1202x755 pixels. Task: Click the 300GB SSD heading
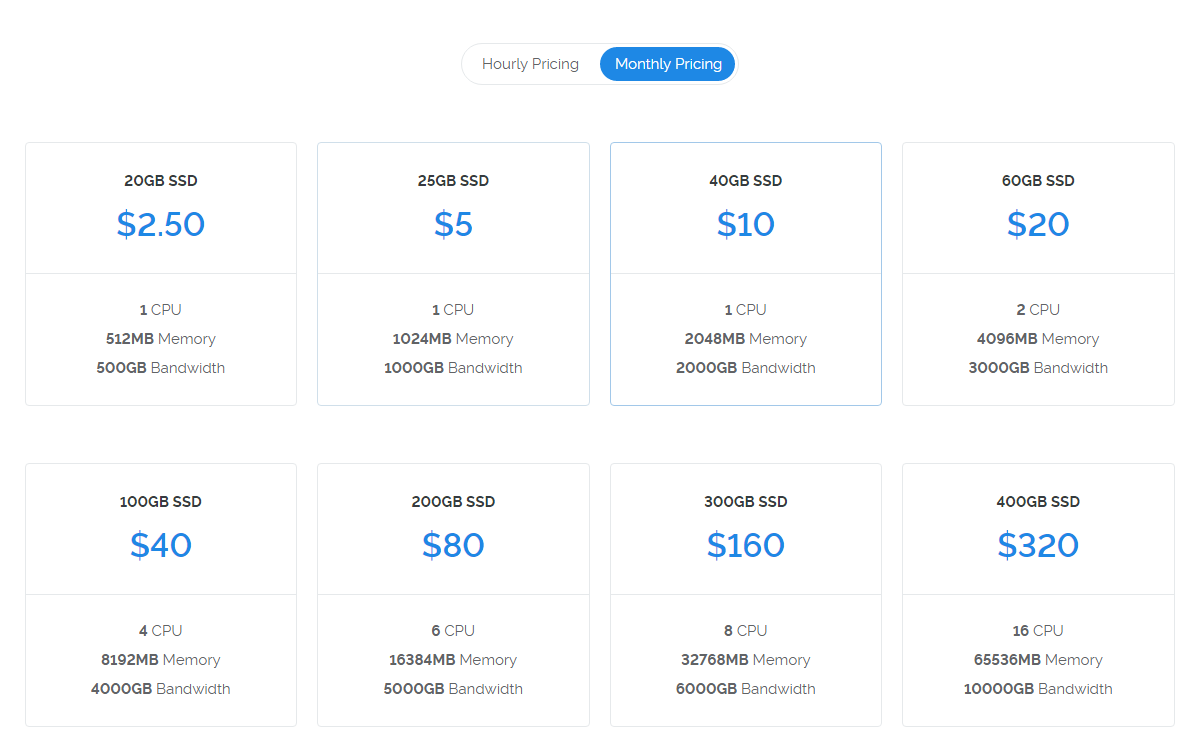[x=746, y=502]
